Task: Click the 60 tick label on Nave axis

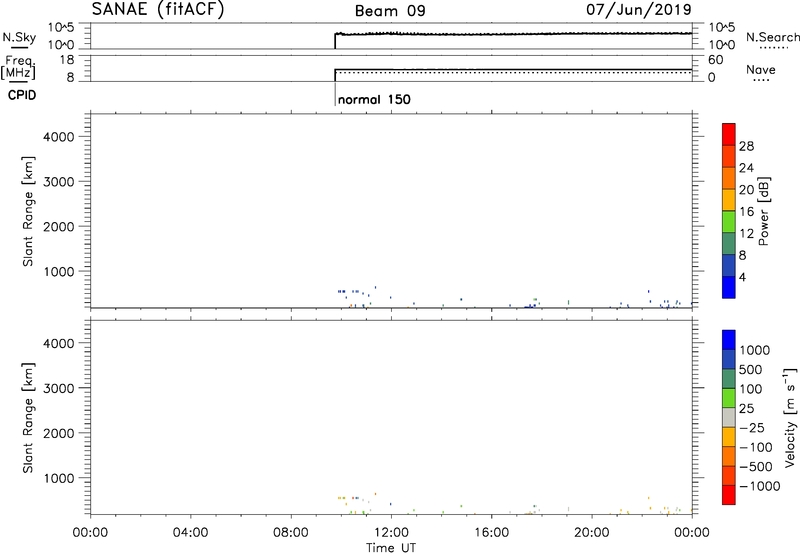Action: tap(716, 60)
